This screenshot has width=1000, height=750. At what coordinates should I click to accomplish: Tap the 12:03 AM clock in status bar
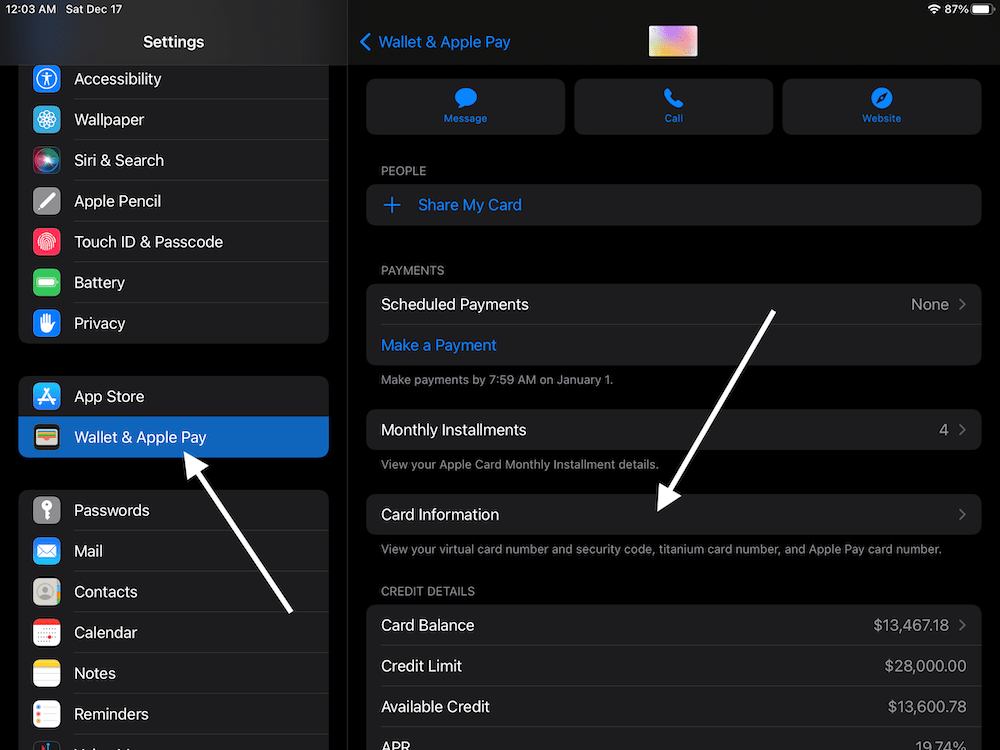pyautogui.click(x=31, y=9)
